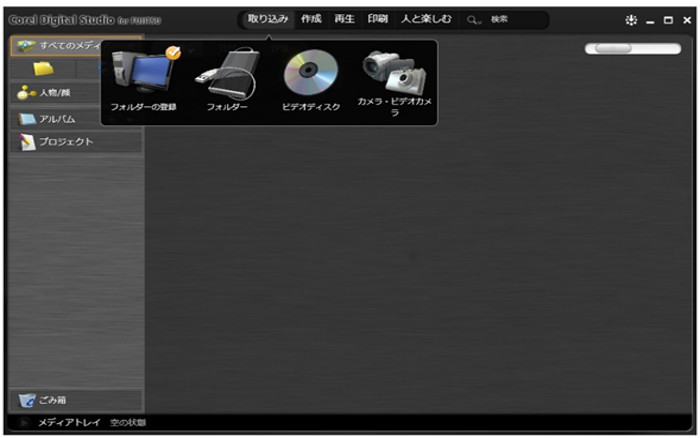Select the フォルダー USB drive icon
Screen dimensions: 700x438
227,74
